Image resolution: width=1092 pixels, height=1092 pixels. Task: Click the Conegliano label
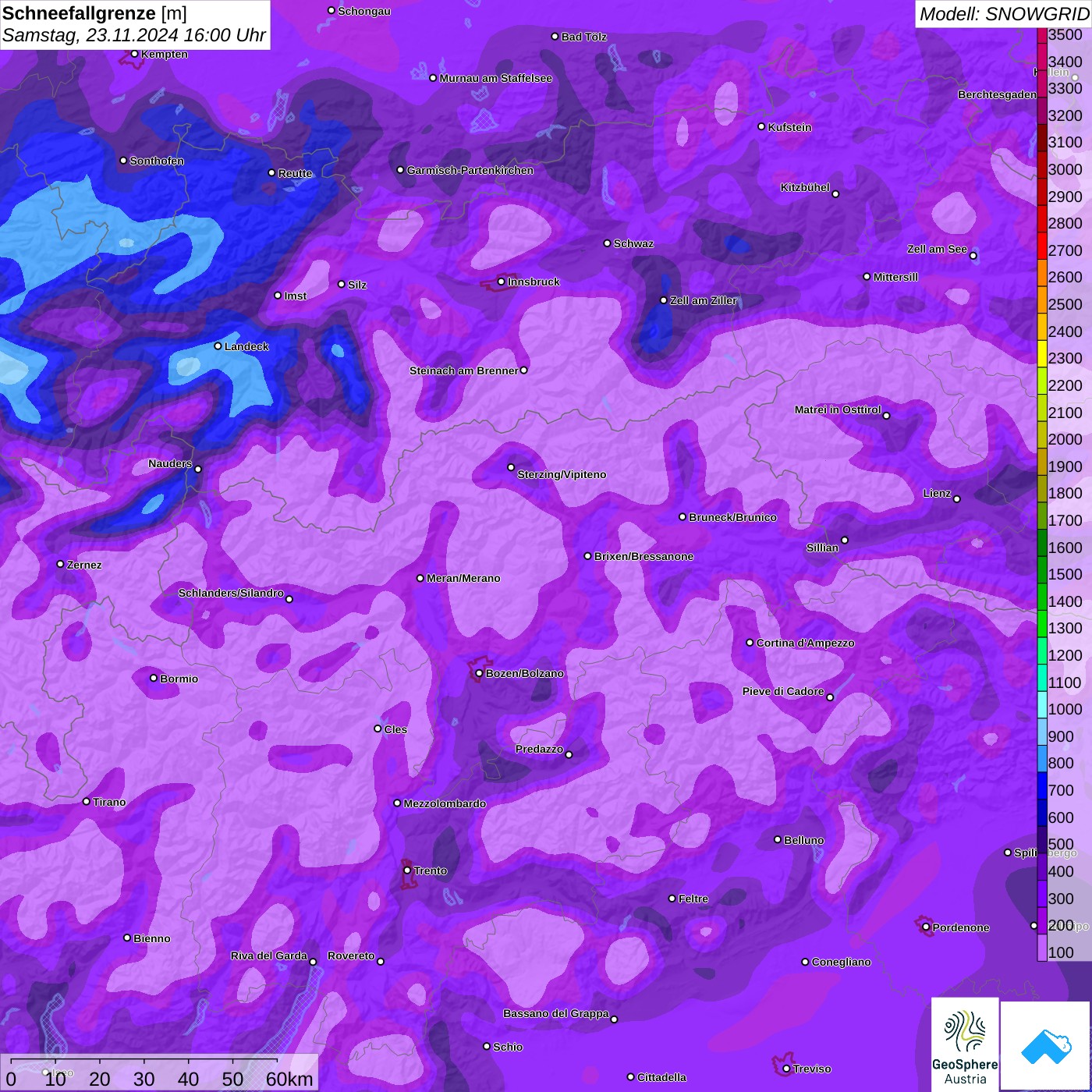click(841, 962)
